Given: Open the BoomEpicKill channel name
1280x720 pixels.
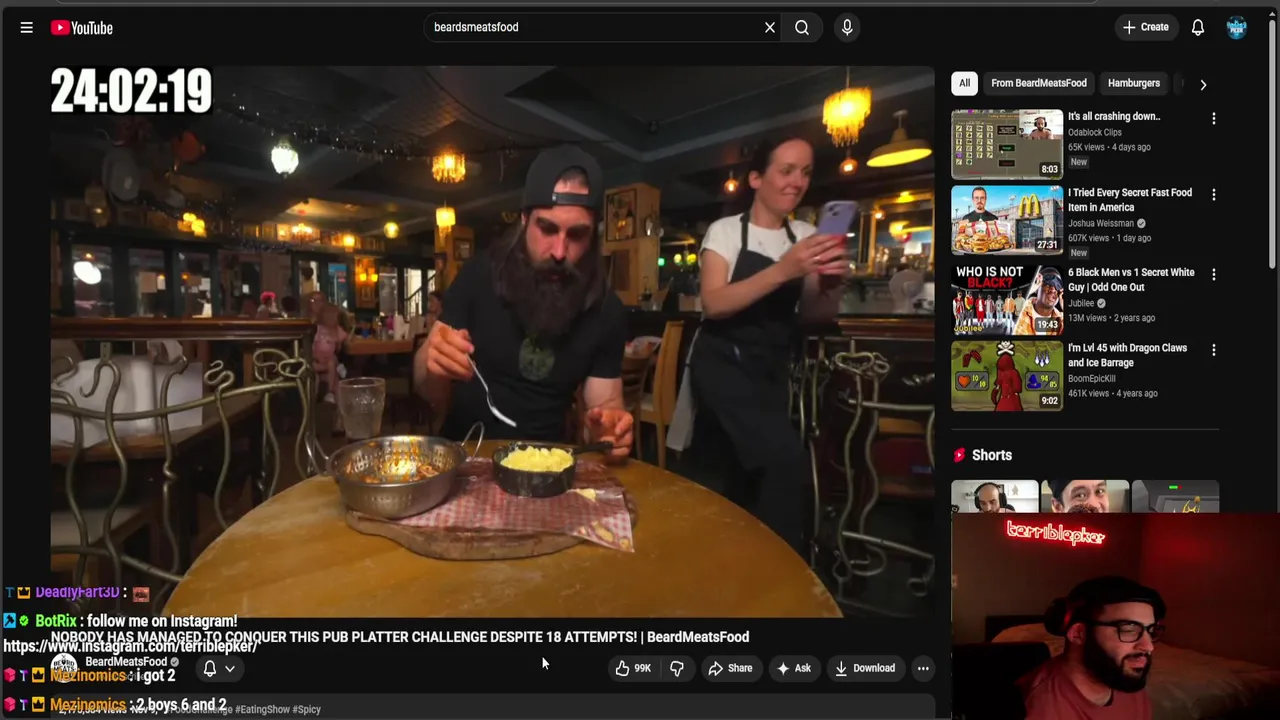Looking at the screenshot, I should (1094, 378).
